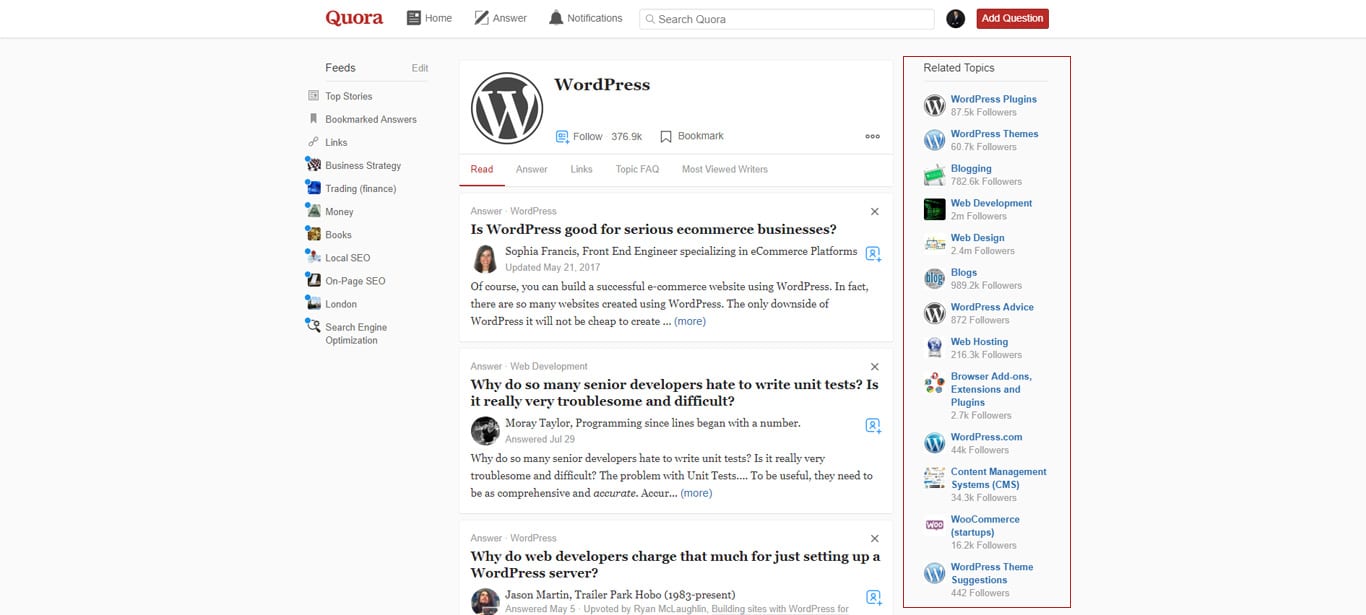Image resolution: width=1366 pixels, height=615 pixels.
Task: Open the Topic FAQ tab
Action: [x=637, y=169]
